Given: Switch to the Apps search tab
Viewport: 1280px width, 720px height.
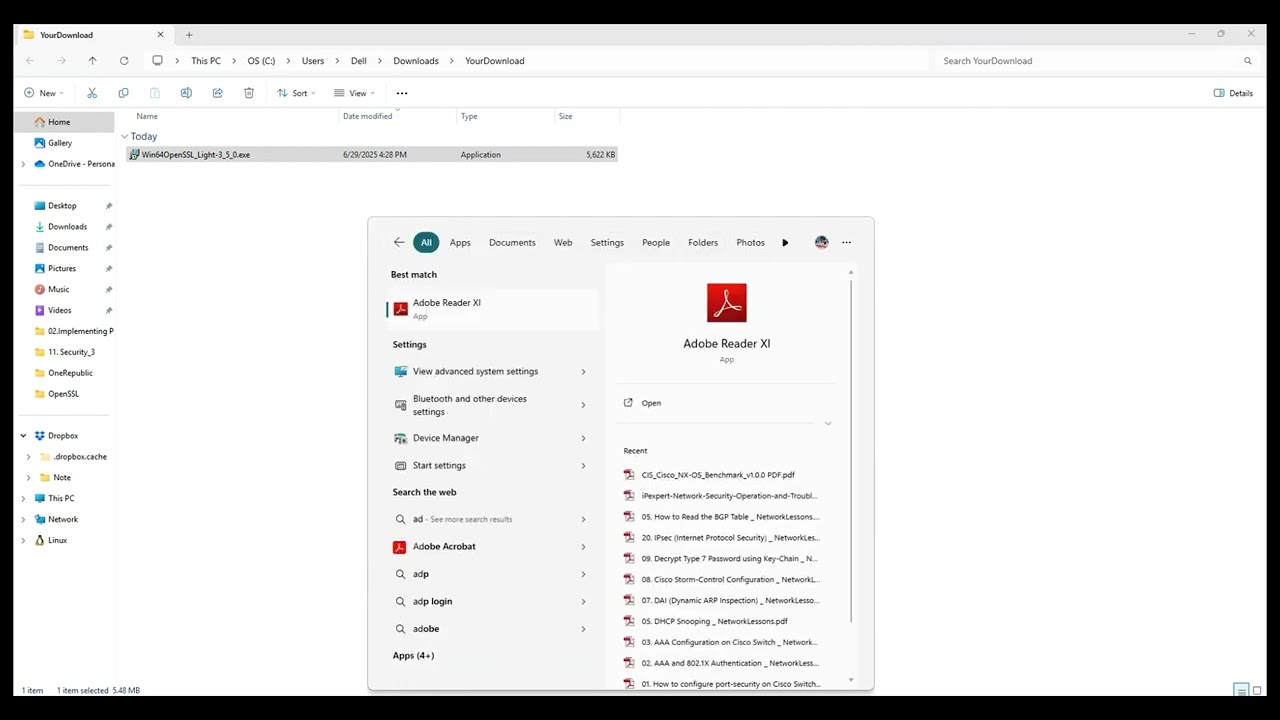Looking at the screenshot, I should point(460,242).
